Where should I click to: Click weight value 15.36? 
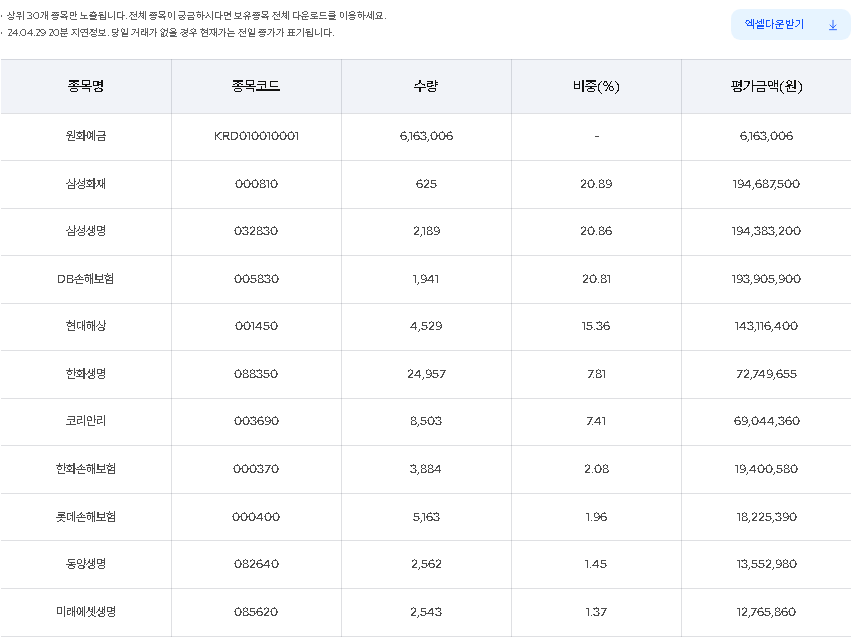(596, 326)
